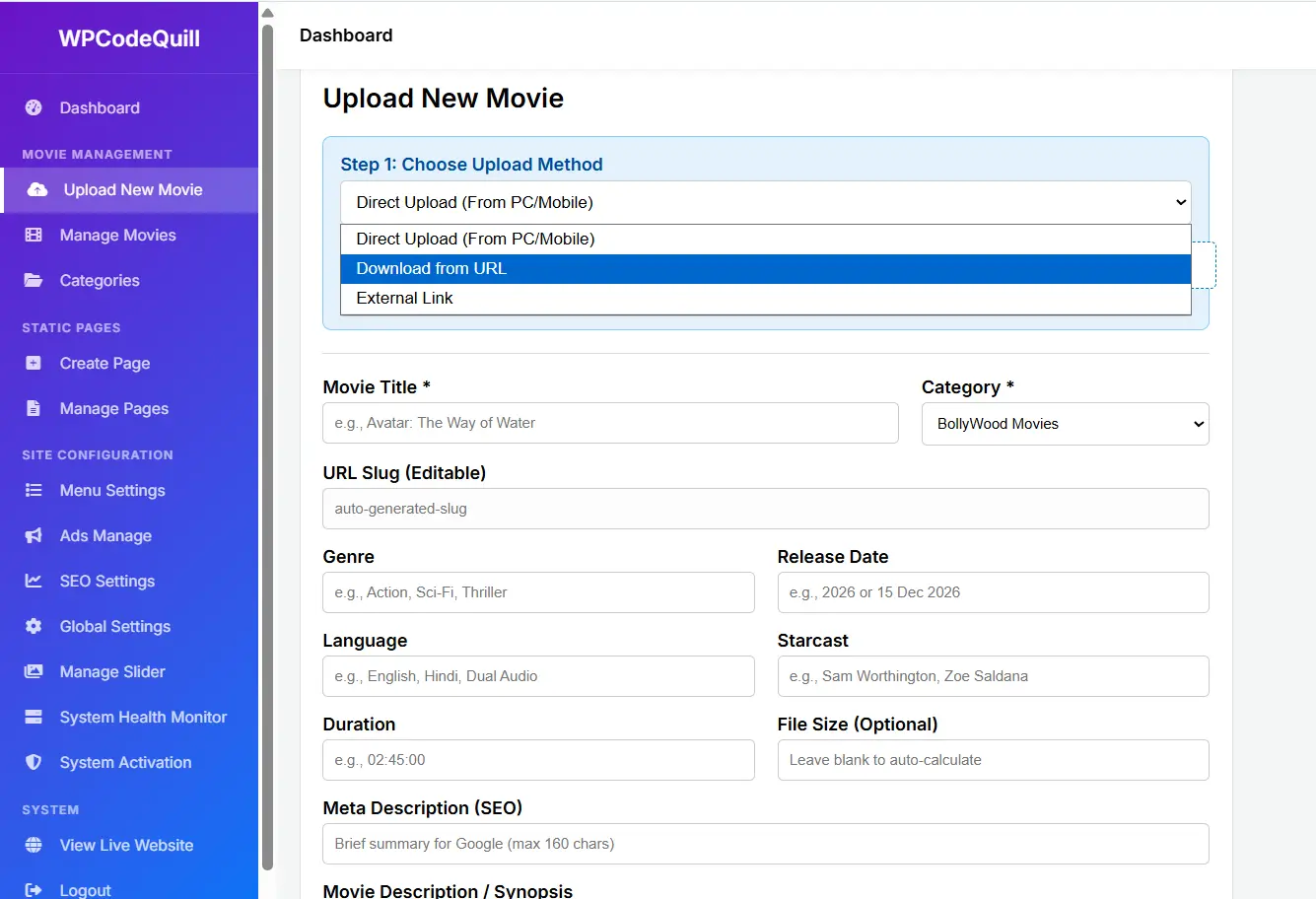Select Direct Upload (From PC/Mobile) option in list
Viewport: 1316px width, 899px height.
pyautogui.click(x=766, y=240)
